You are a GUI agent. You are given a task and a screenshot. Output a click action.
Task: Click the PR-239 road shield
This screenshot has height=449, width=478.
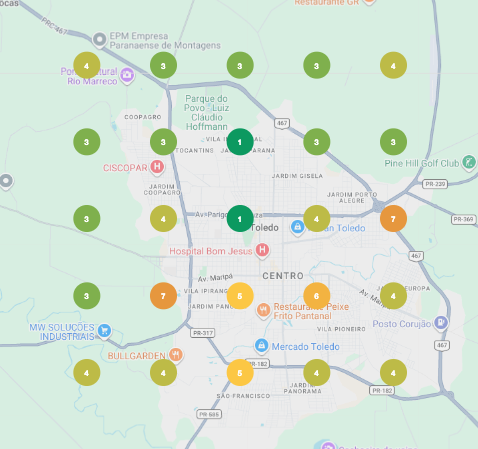point(435,184)
